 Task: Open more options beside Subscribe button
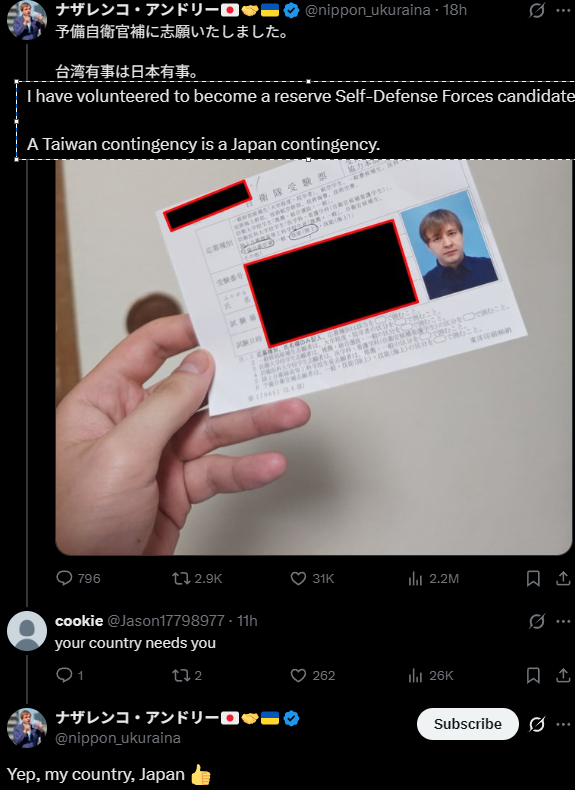pos(563,725)
